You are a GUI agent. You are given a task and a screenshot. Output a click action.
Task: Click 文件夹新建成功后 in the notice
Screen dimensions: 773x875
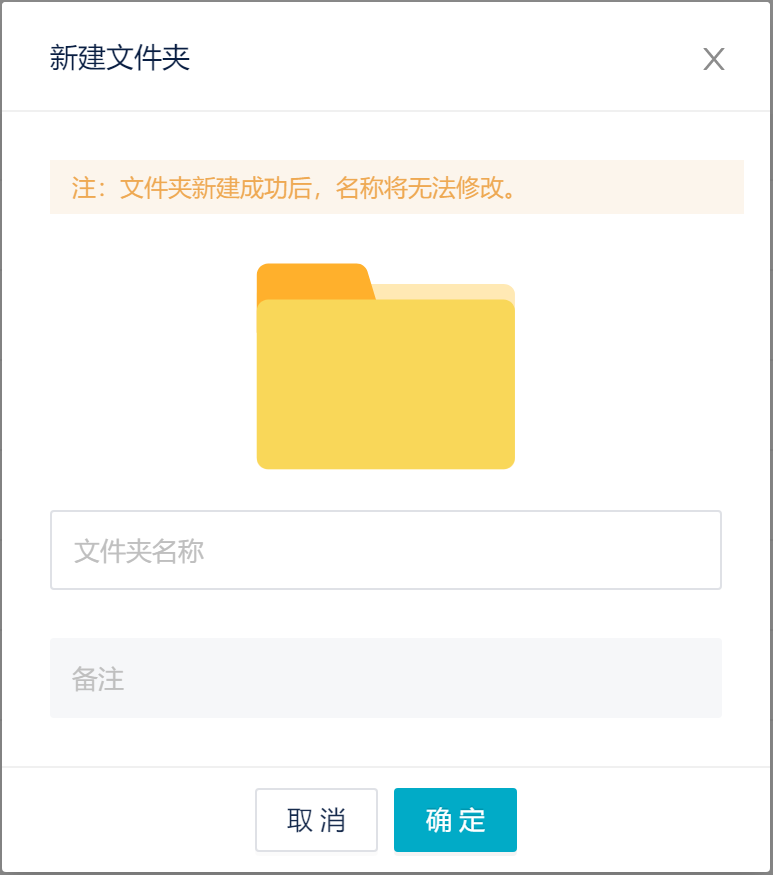[215, 188]
